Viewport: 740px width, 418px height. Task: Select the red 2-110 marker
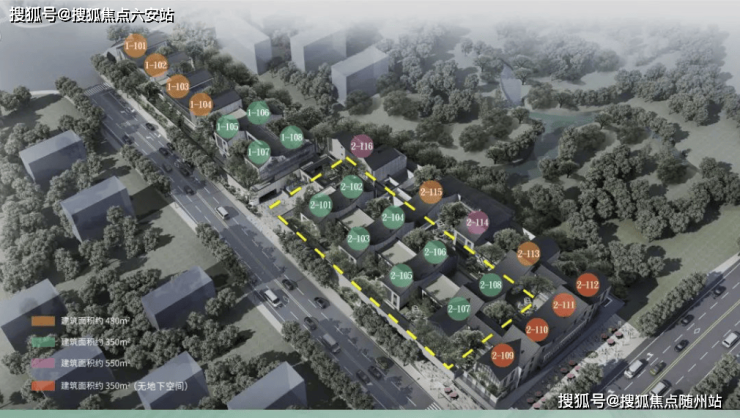537,329
